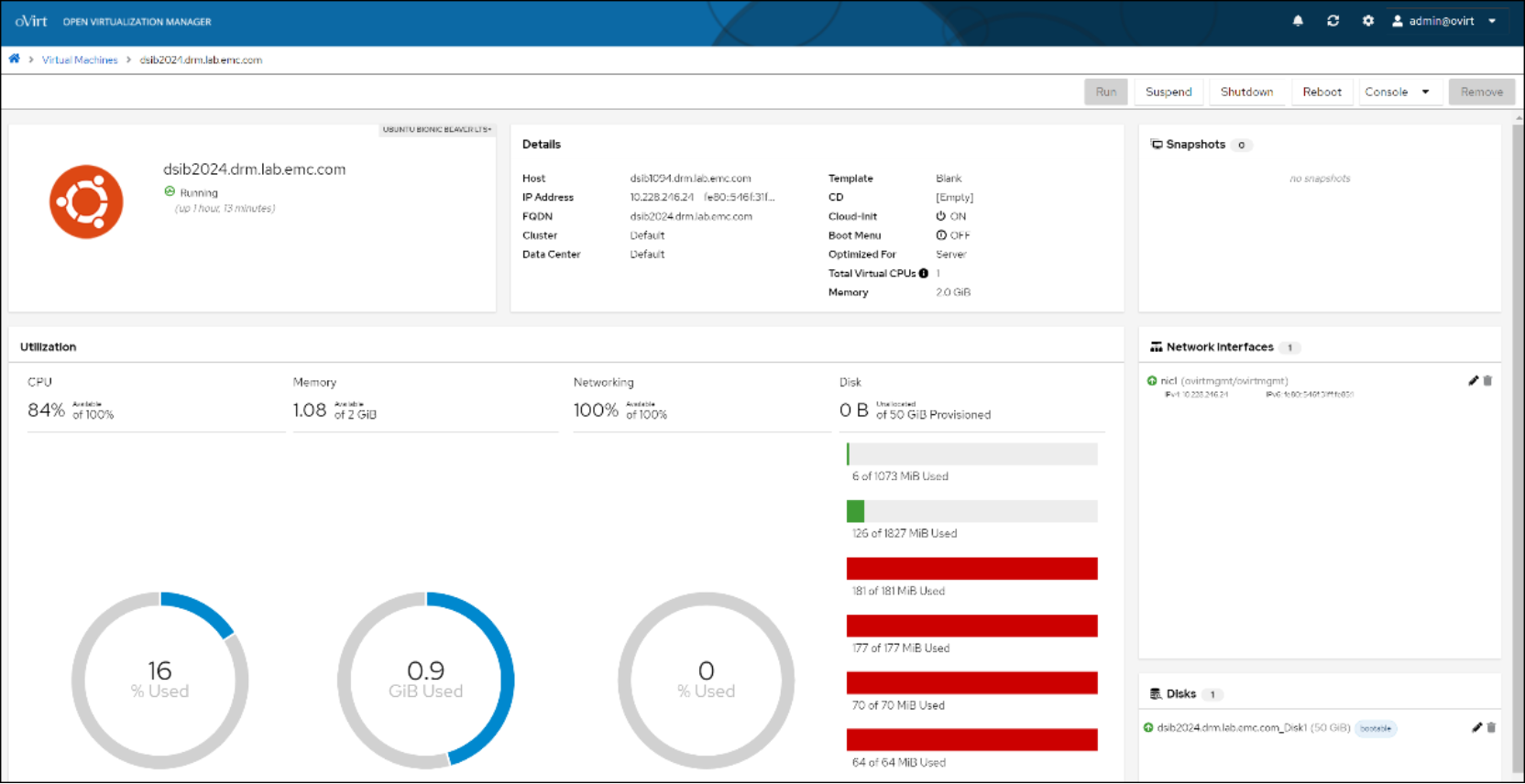The height and width of the screenshot is (784, 1525).
Task: Go to home via breadcrumb house icon
Action: 15,60
